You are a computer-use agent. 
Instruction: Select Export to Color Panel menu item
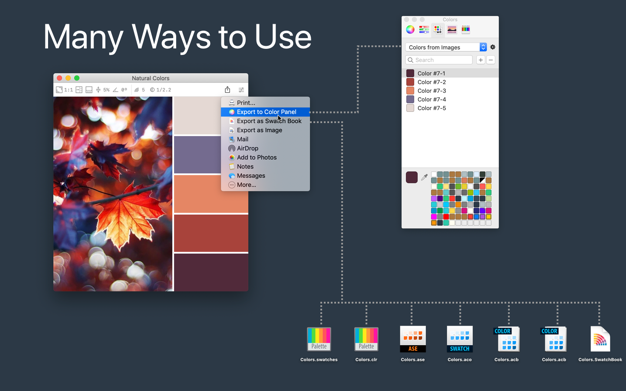coord(265,112)
